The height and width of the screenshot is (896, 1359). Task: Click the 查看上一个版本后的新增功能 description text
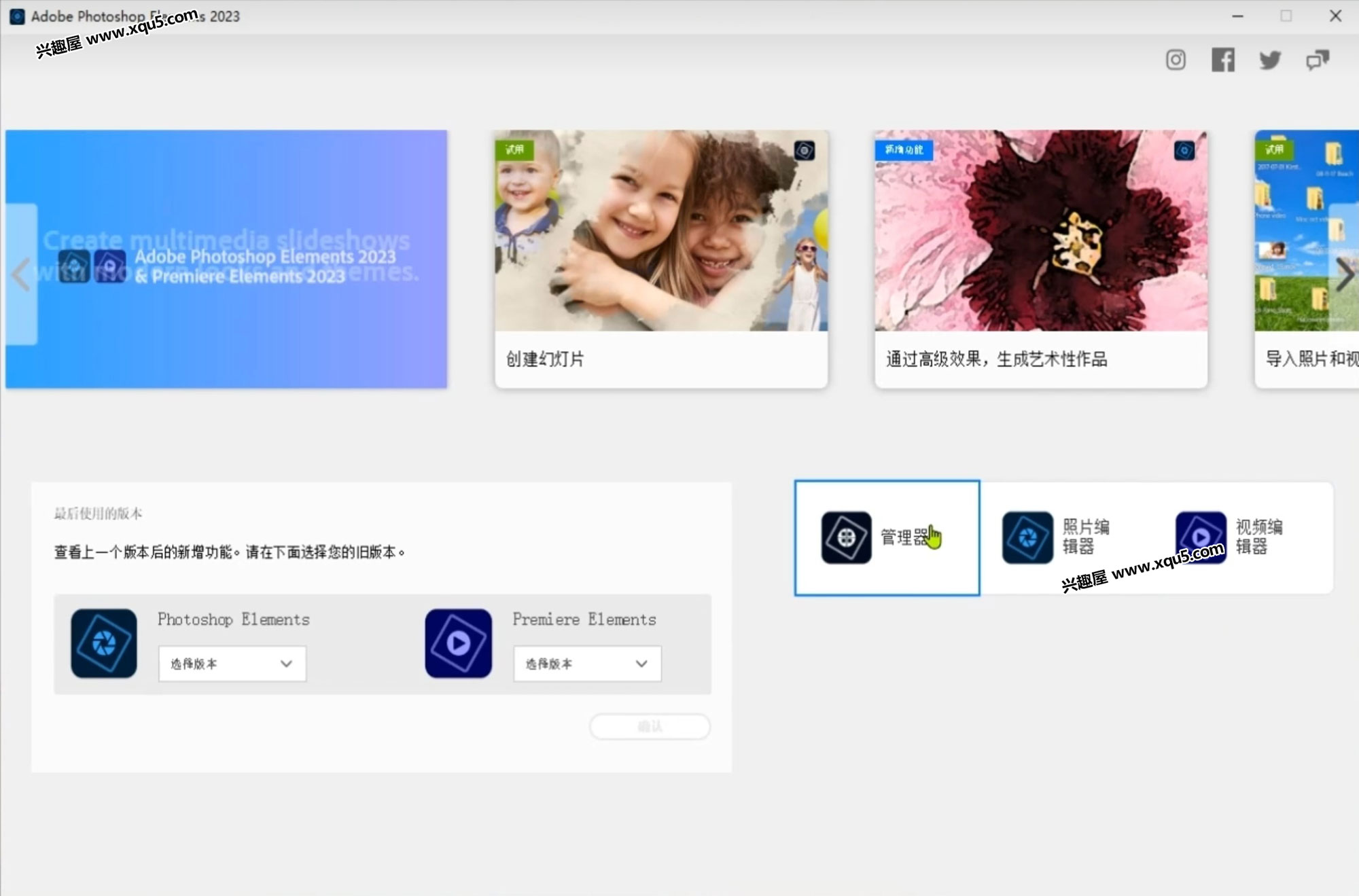[230, 552]
